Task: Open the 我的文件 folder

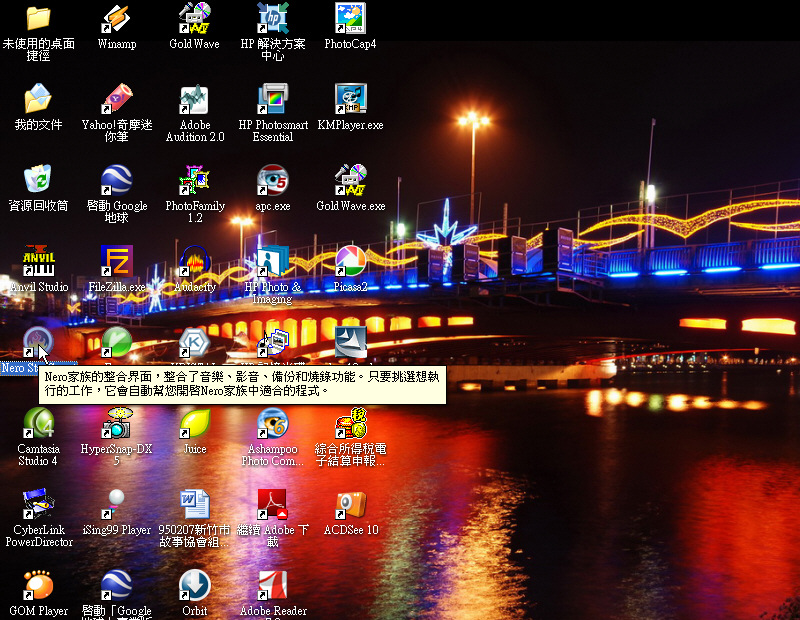Action: (x=38, y=99)
